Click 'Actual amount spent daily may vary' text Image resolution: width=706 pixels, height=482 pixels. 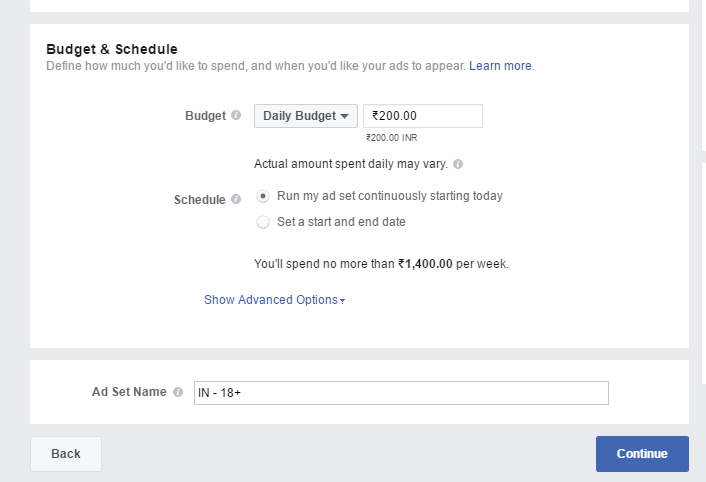point(351,164)
